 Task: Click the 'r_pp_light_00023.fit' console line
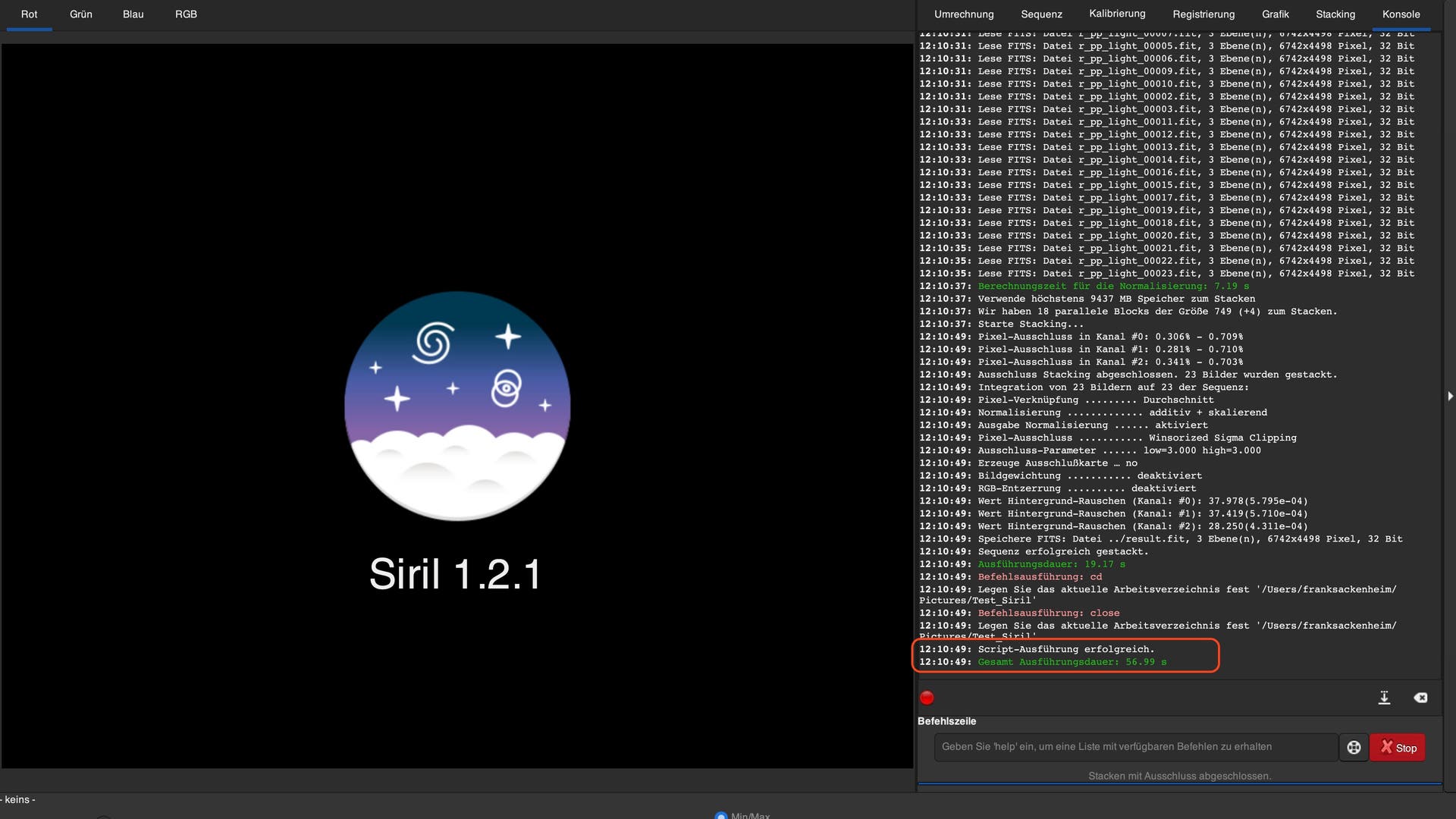pyautogui.click(x=1166, y=274)
